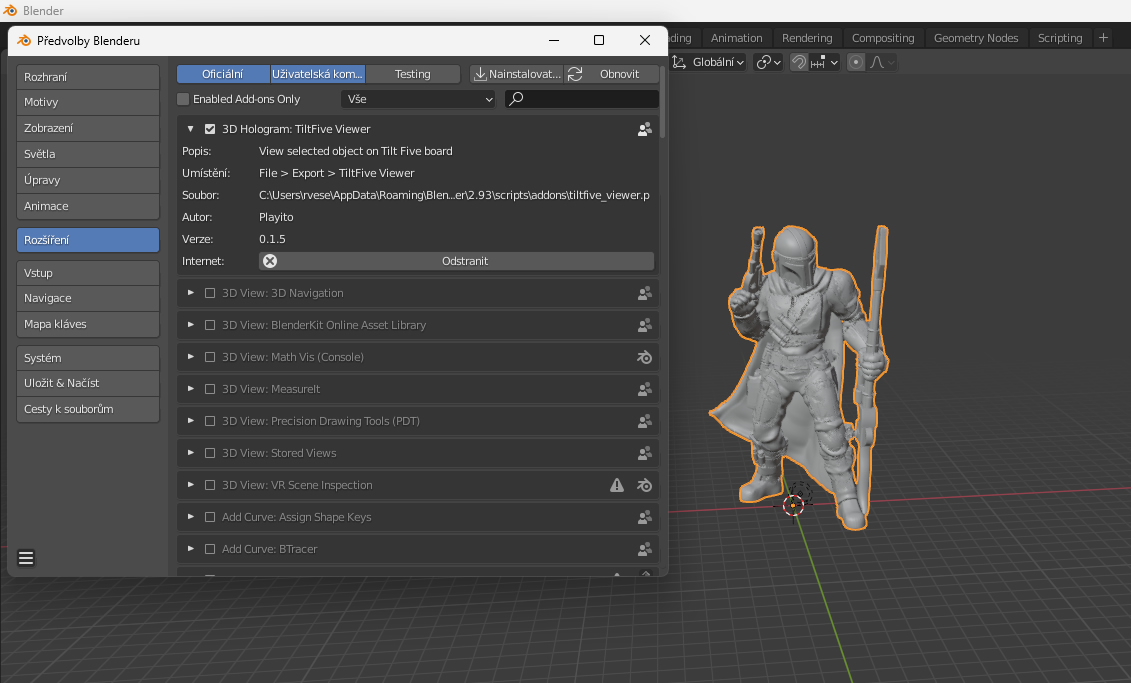The height and width of the screenshot is (683, 1131).
Task: Open the pivot point dropdown
Action: coord(768,62)
